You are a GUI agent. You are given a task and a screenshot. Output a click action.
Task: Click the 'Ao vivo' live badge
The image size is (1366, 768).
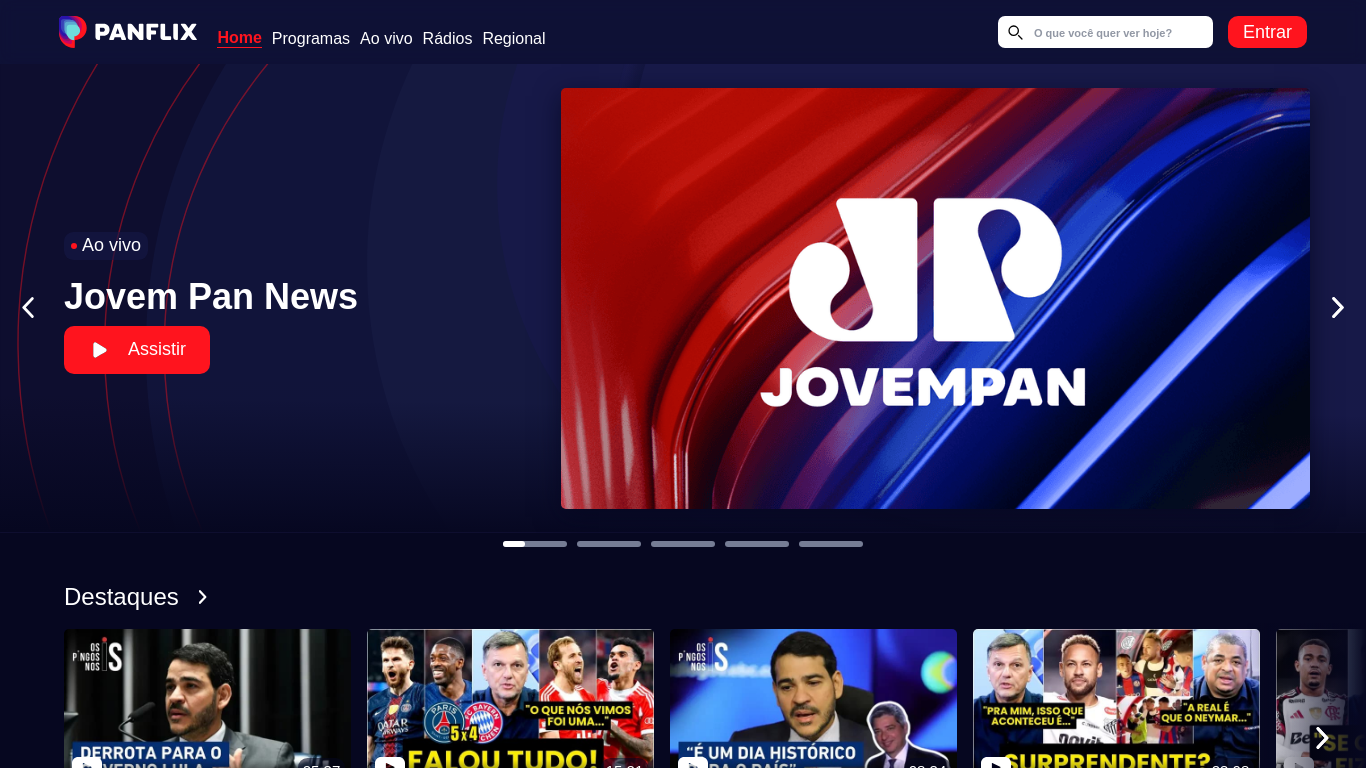[x=106, y=245]
